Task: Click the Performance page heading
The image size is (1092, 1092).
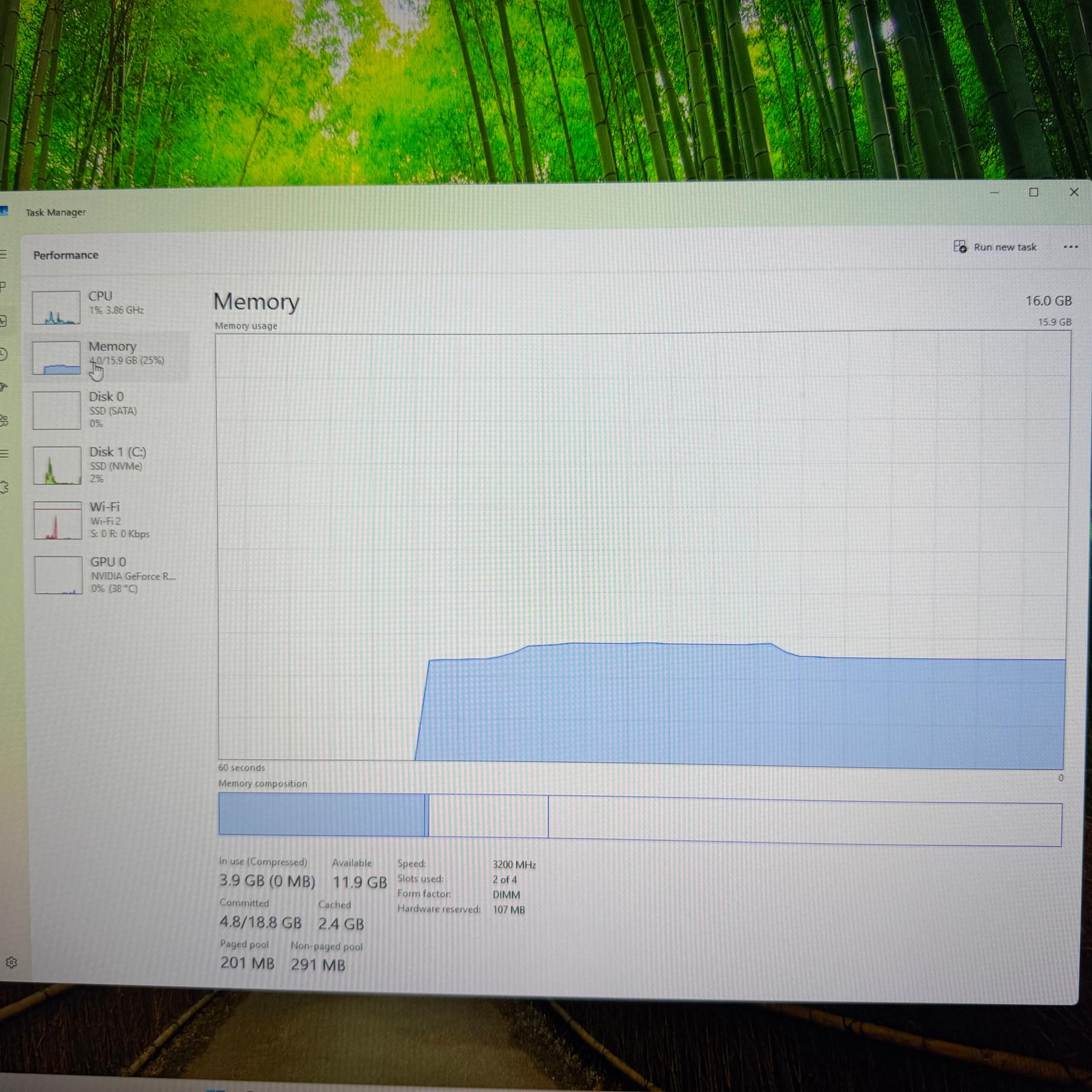Action: pos(66,255)
